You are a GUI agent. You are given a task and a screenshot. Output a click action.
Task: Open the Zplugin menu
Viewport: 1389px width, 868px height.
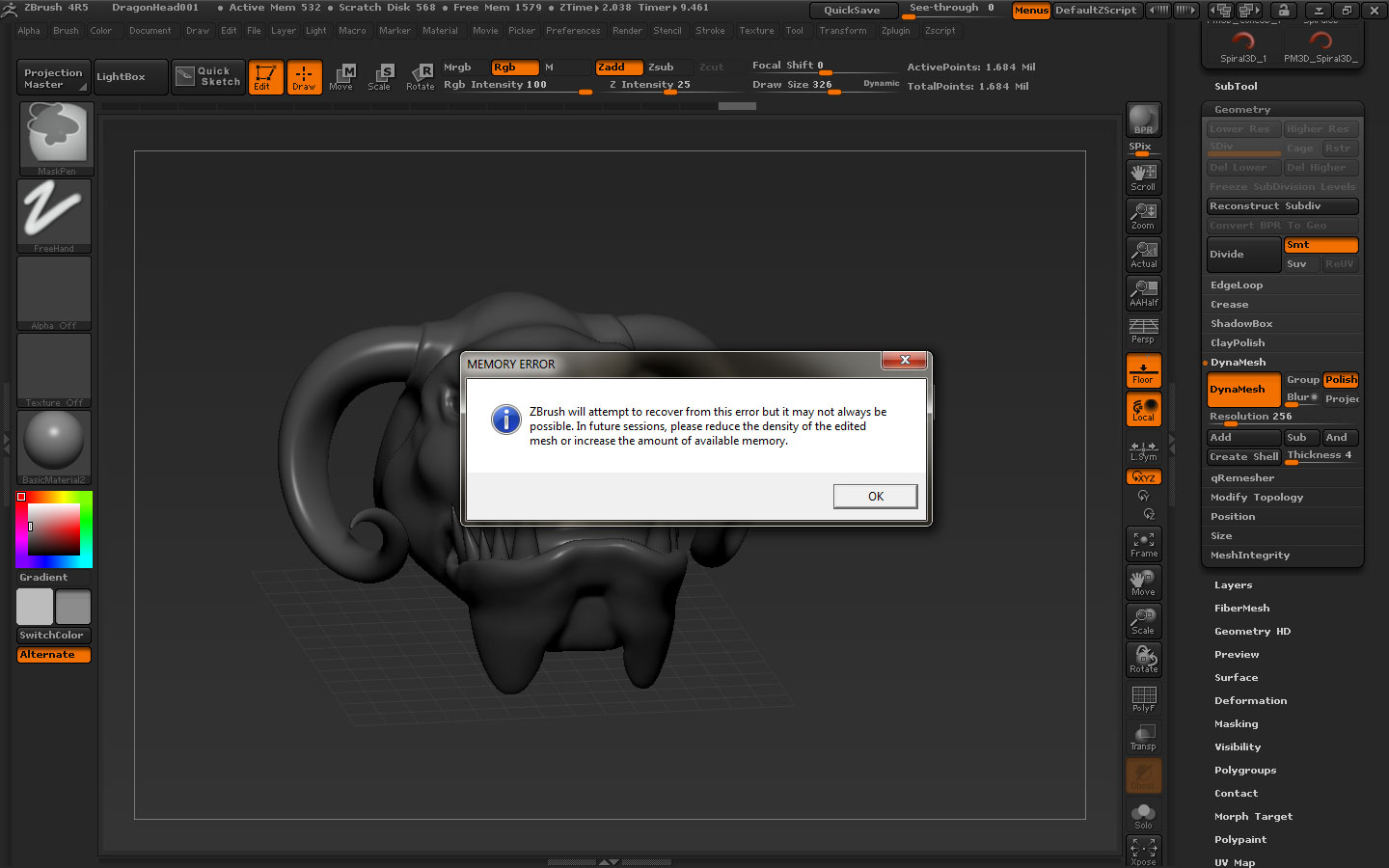[x=895, y=31]
